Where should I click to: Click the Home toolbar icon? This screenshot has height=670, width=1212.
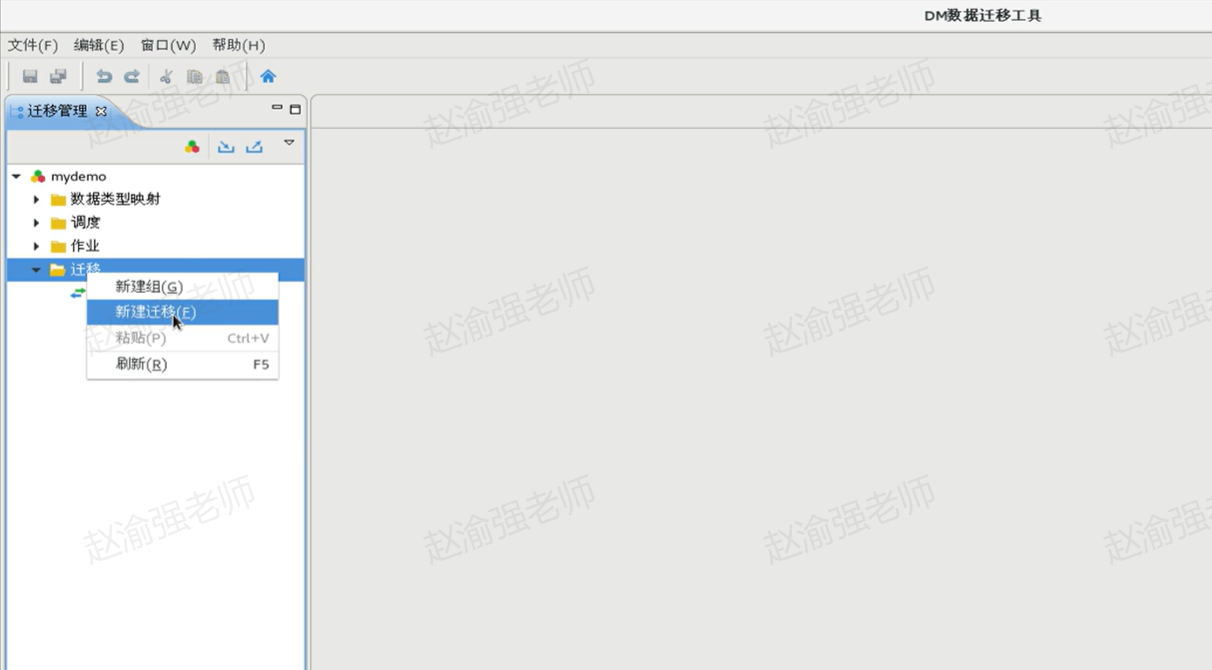pyautogui.click(x=268, y=76)
